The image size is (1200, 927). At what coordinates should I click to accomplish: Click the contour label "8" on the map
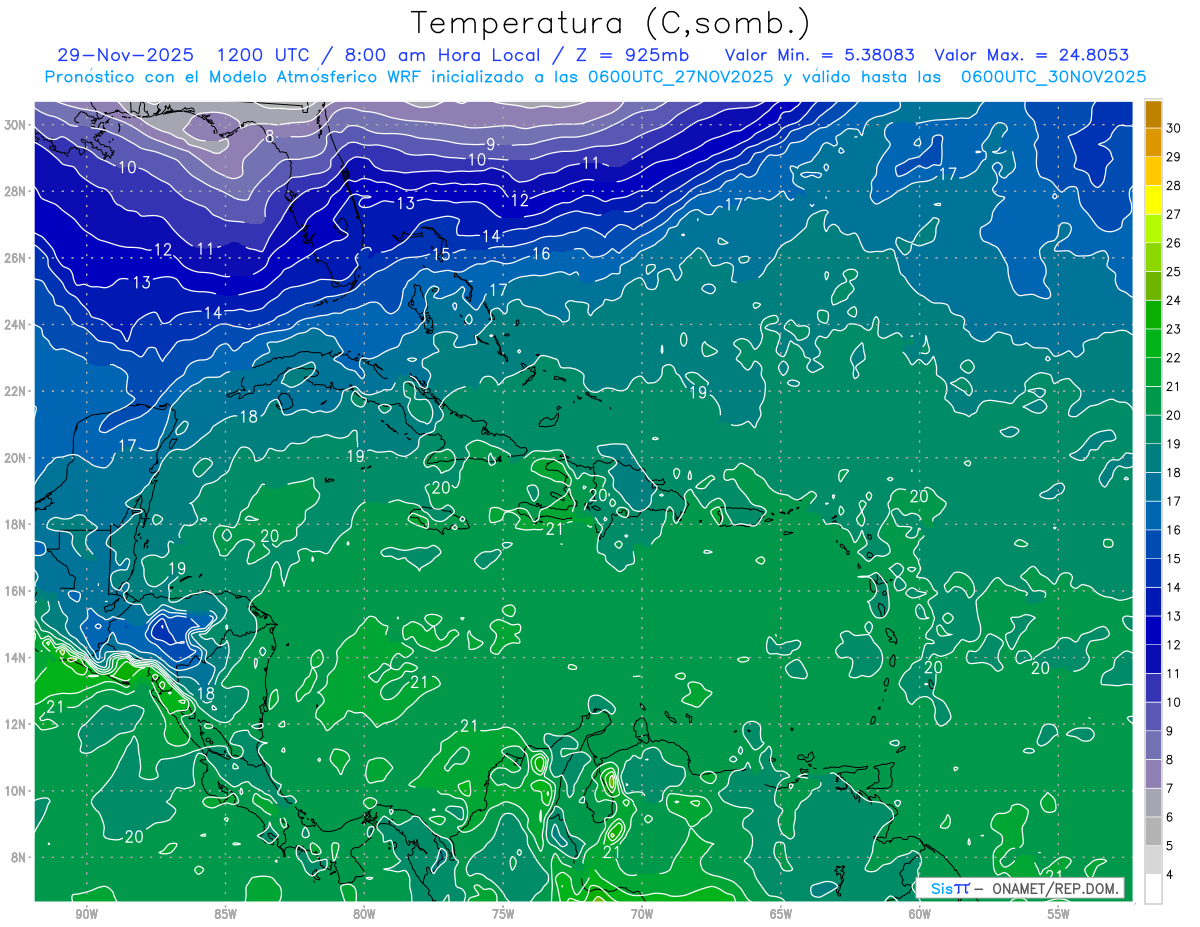270,136
